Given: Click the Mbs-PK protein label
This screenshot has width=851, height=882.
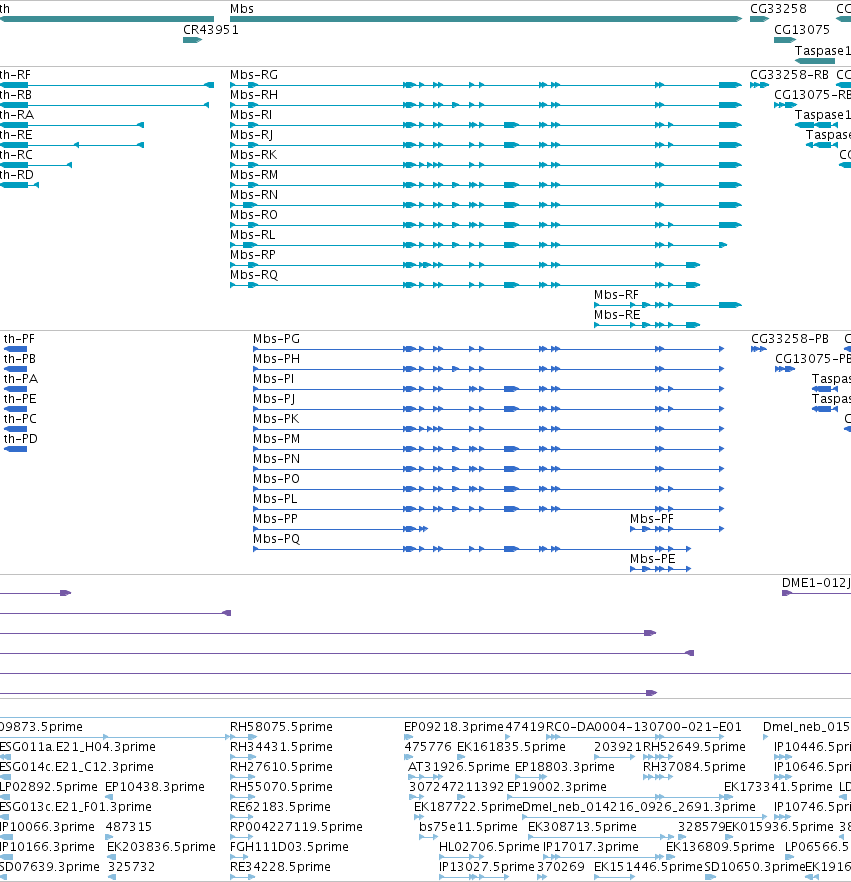Looking at the screenshot, I should 276,419.
